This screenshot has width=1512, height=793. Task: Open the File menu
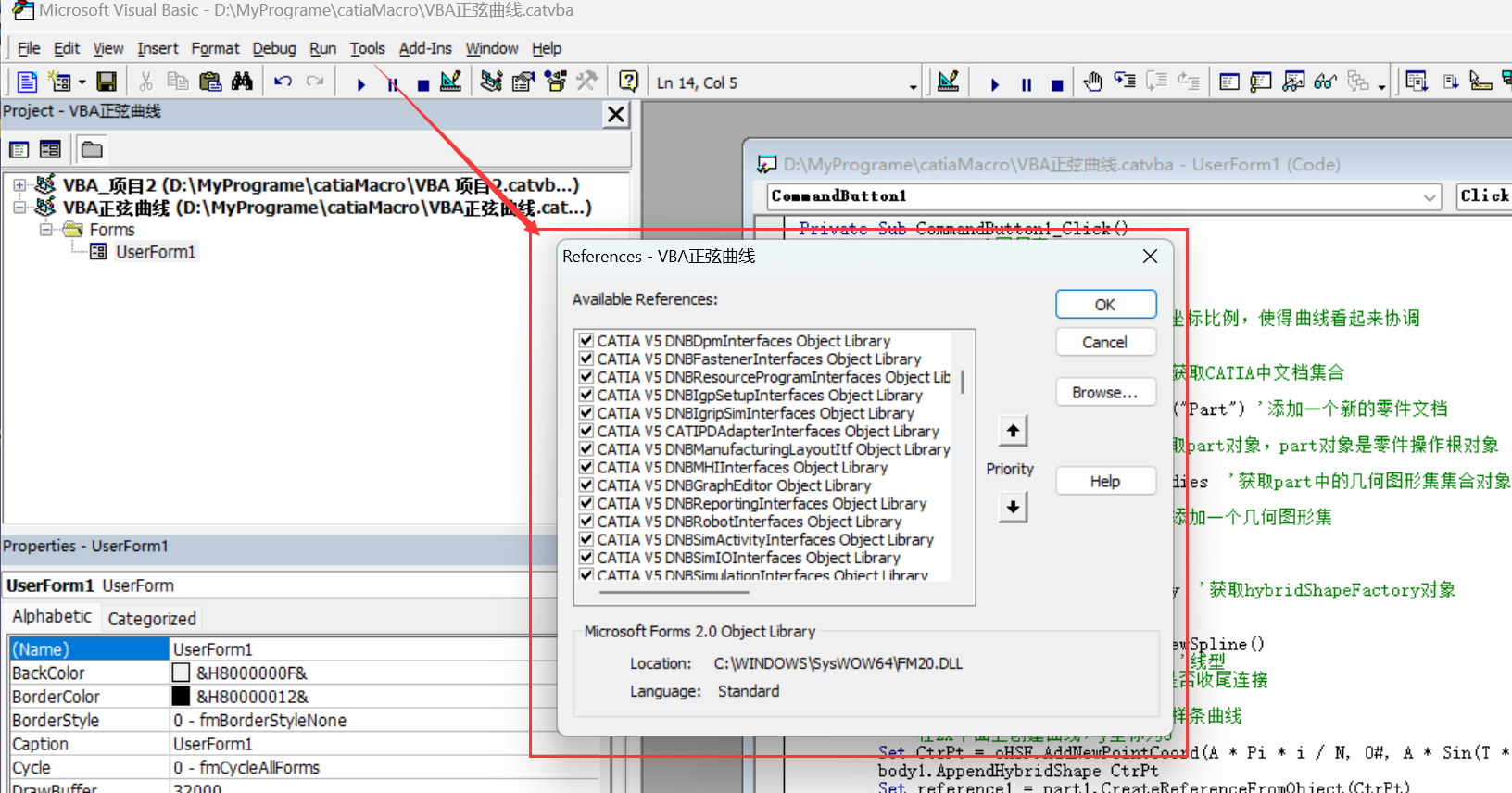click(29, 48)
